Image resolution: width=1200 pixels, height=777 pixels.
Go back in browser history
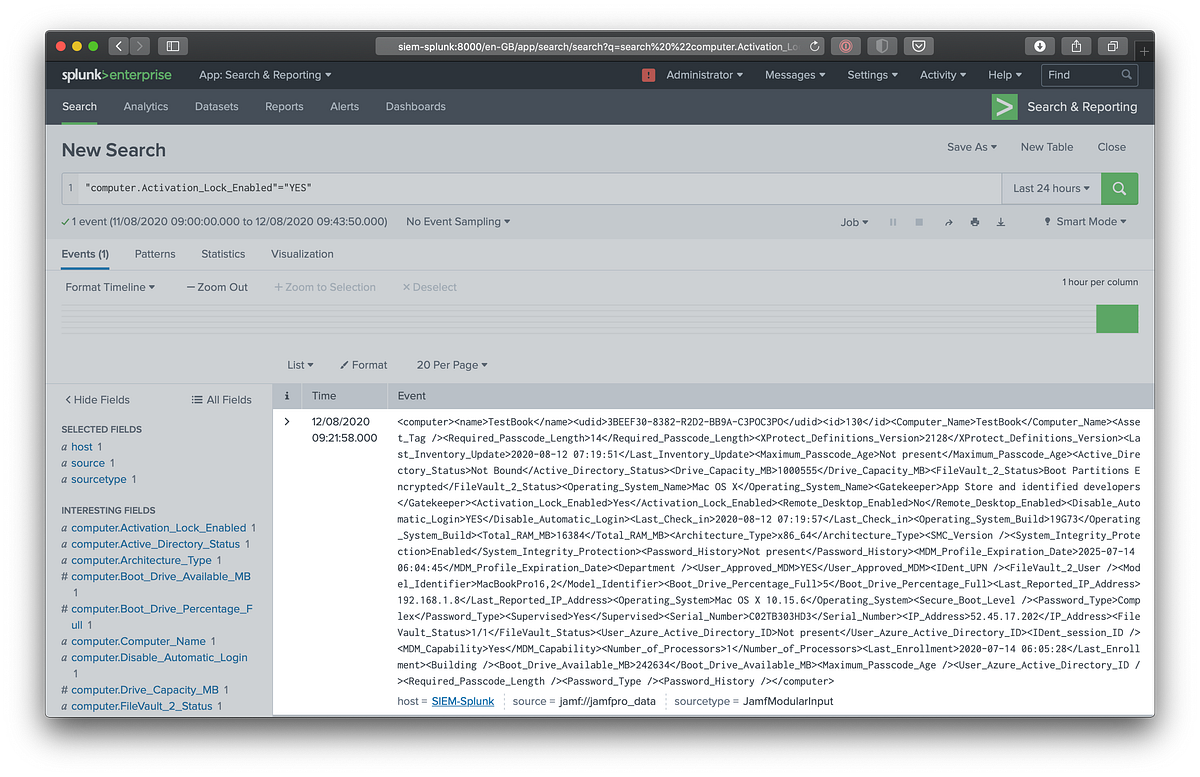tap(119, 46)
